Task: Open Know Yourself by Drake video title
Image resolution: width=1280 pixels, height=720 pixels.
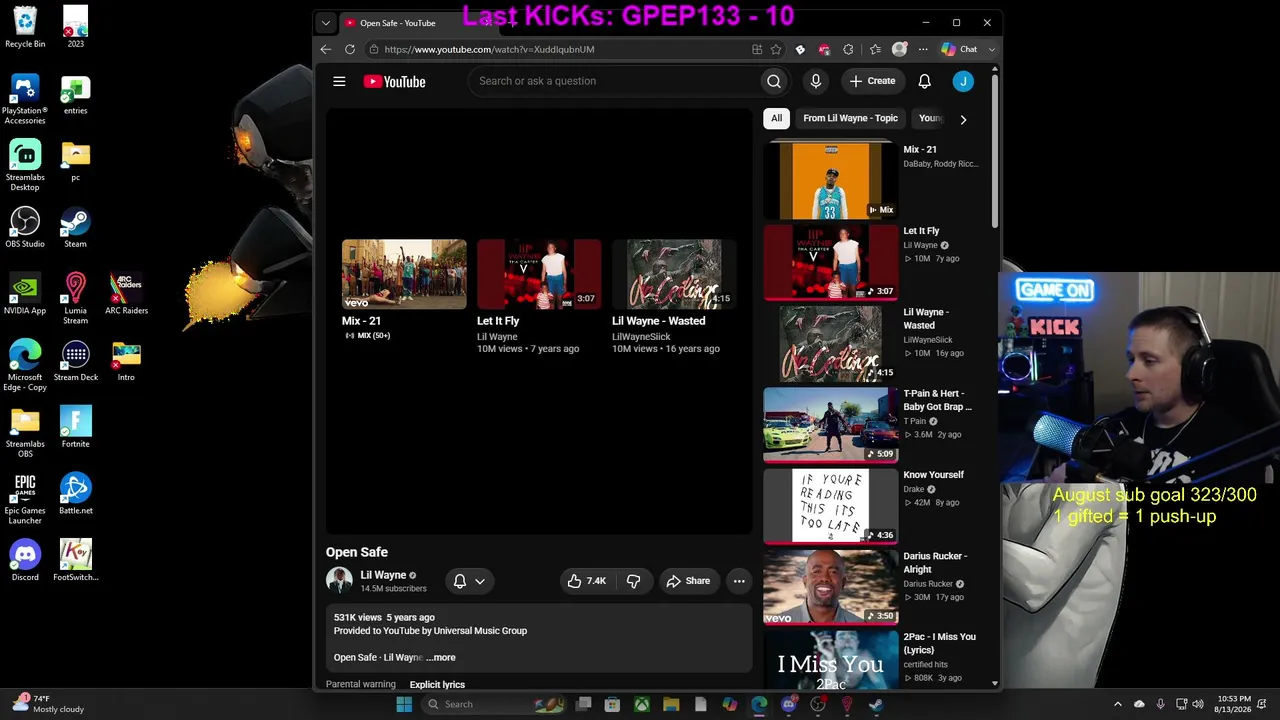Action: click(933, 475)
